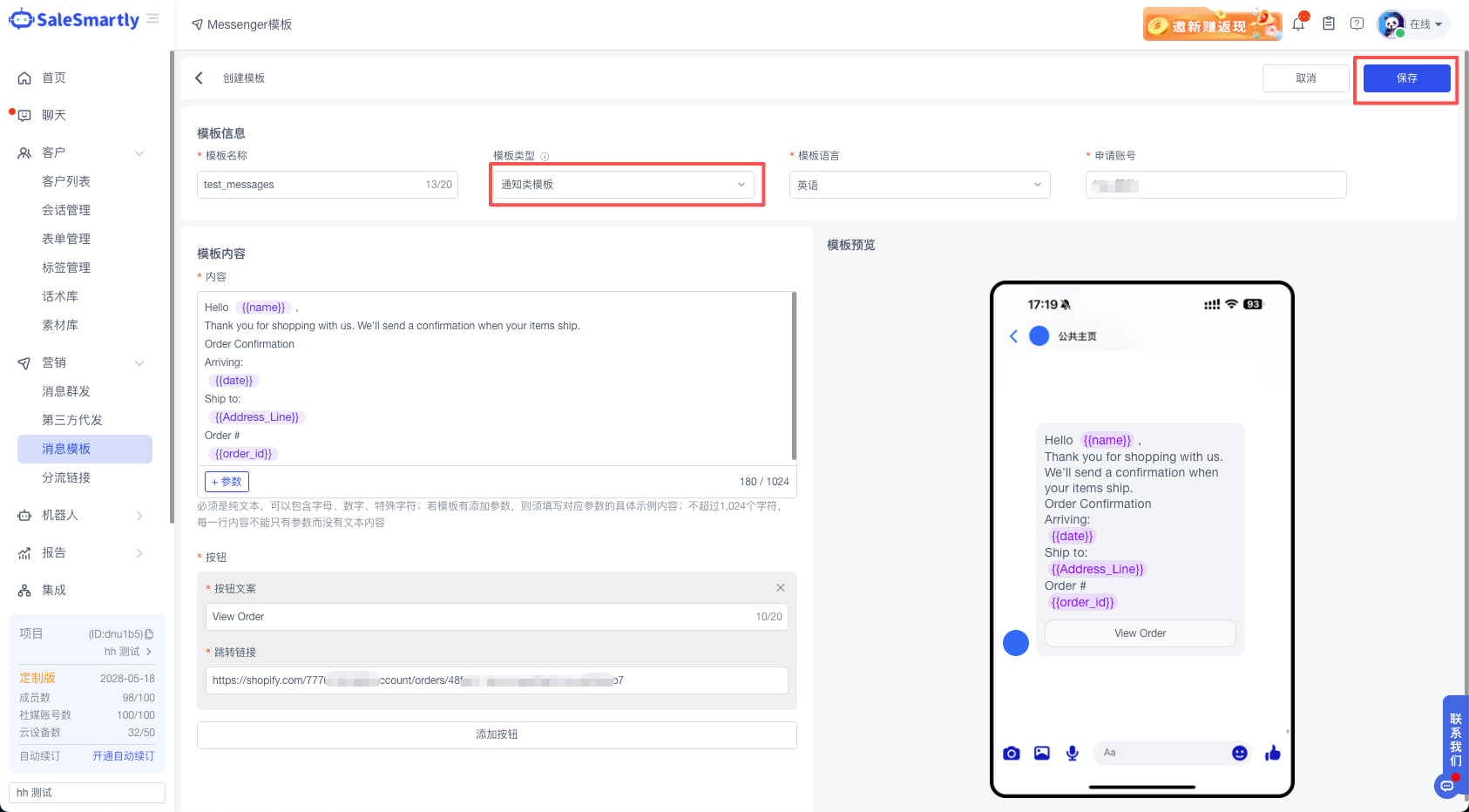Select 消息模板 in the sidebar
Screen dimensions: 1469x812
pos(67,449)
